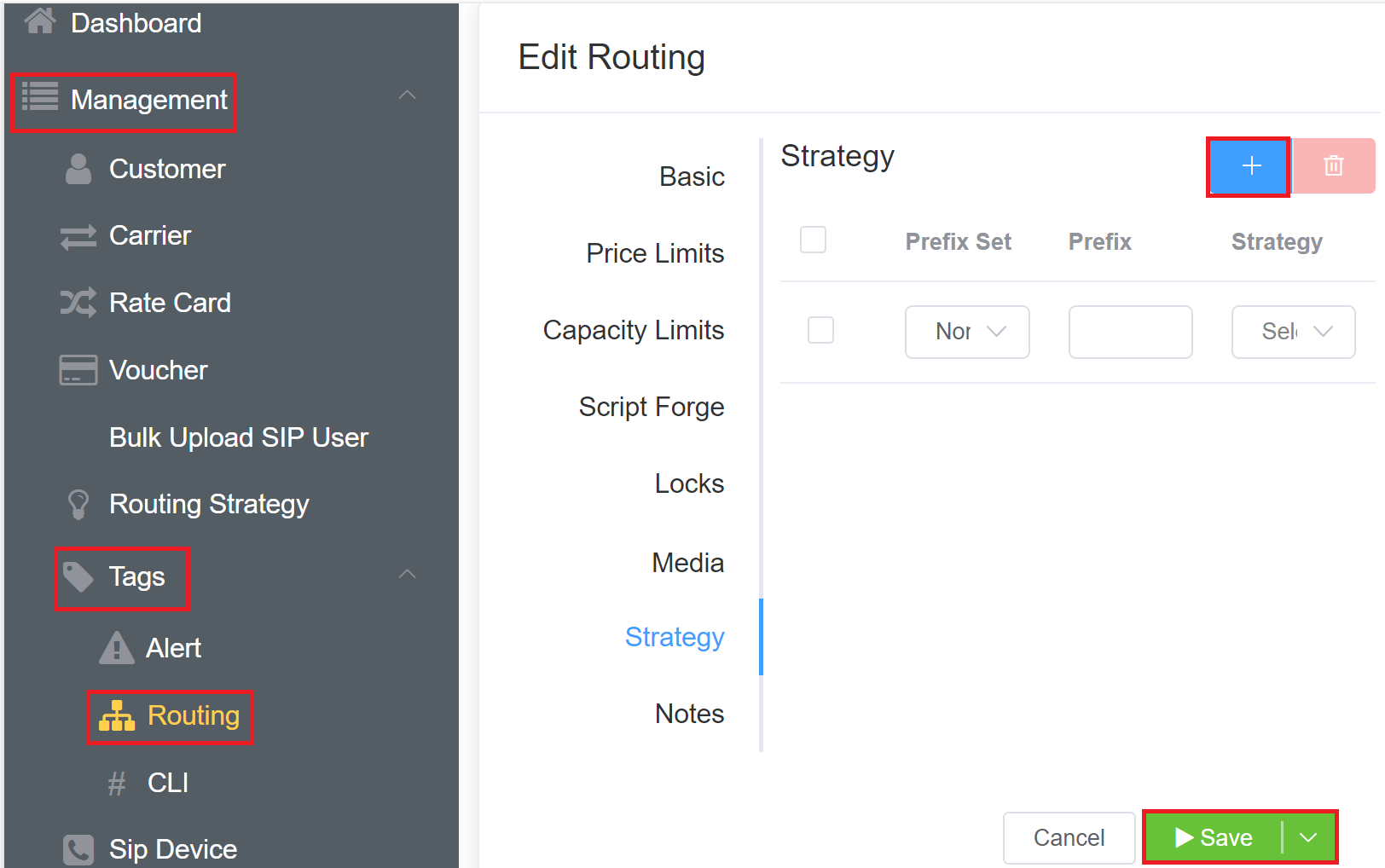Add a new strategy row with plus button

[x=1249, y=166]
